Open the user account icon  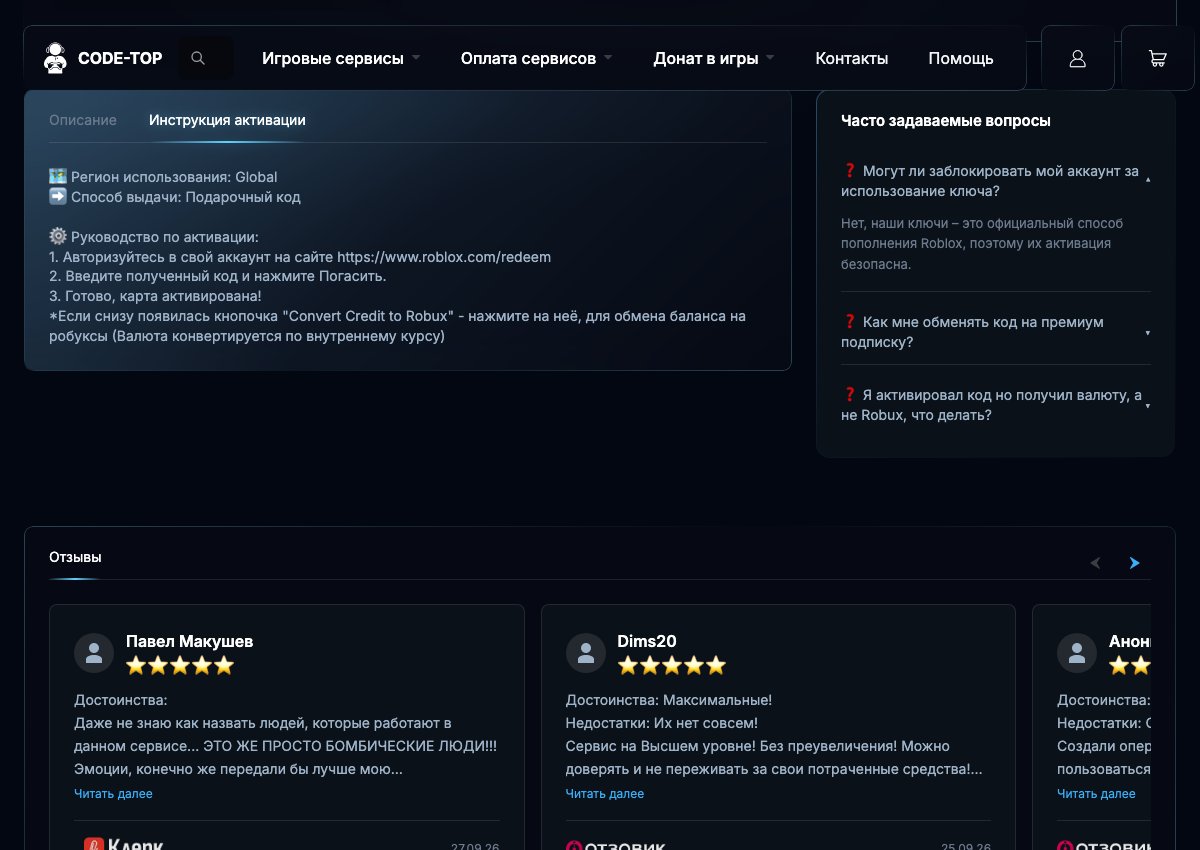click(x=1077, y=59)
